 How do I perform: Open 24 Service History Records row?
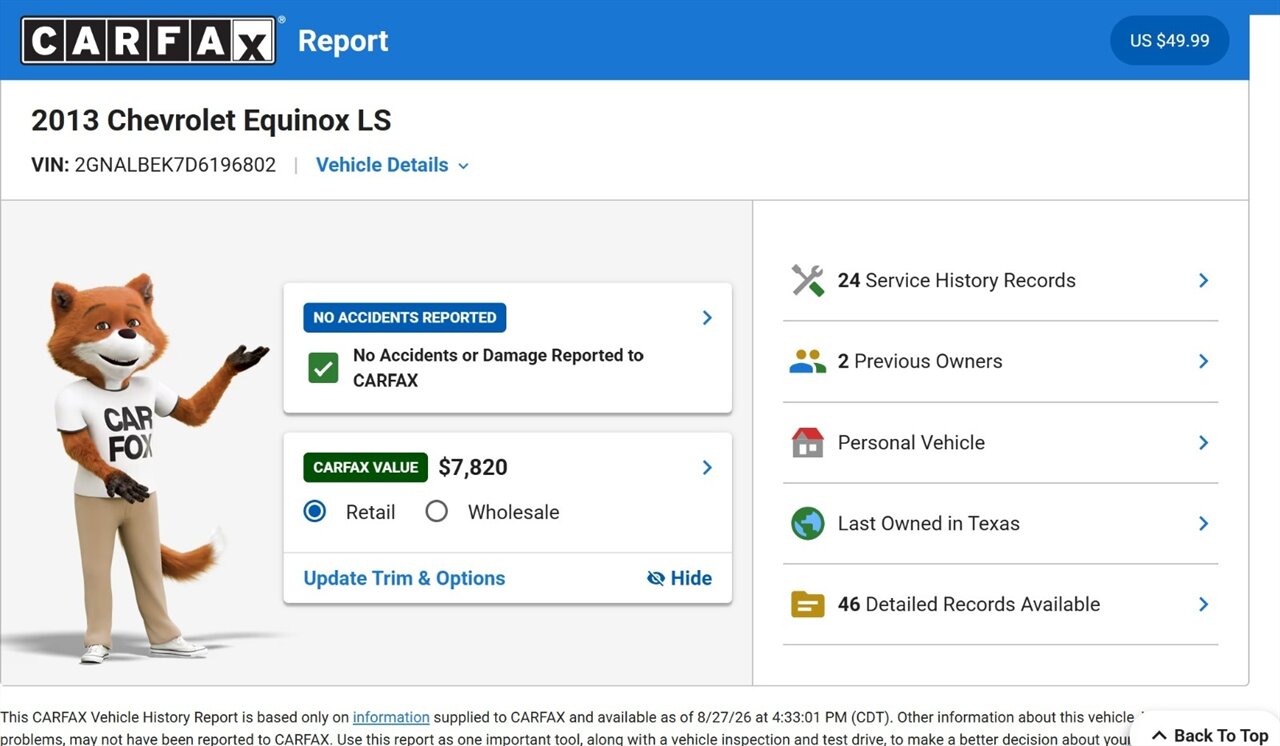1000,281
